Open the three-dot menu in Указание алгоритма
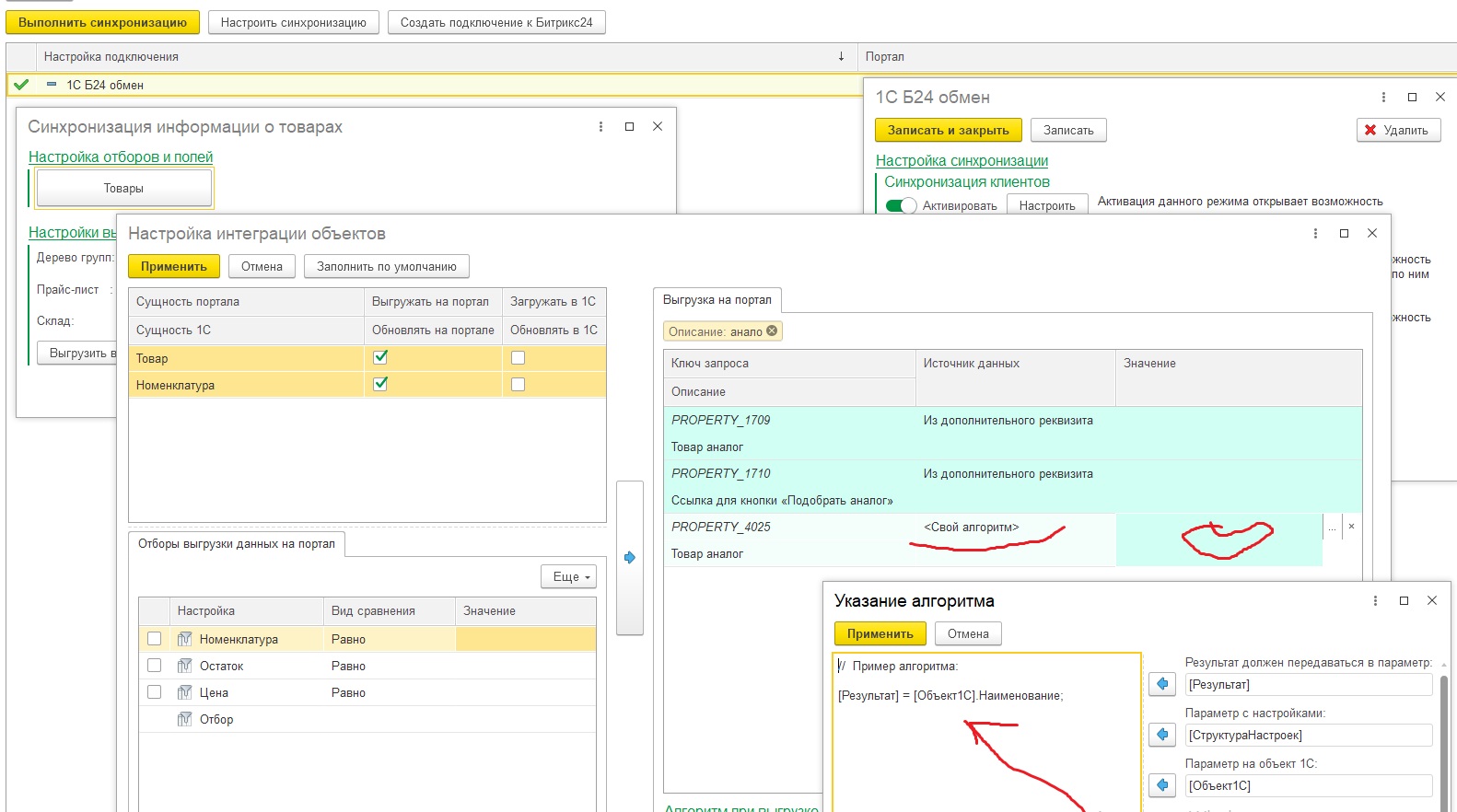Screen dimensions: 1457x812 [1375, 601]
